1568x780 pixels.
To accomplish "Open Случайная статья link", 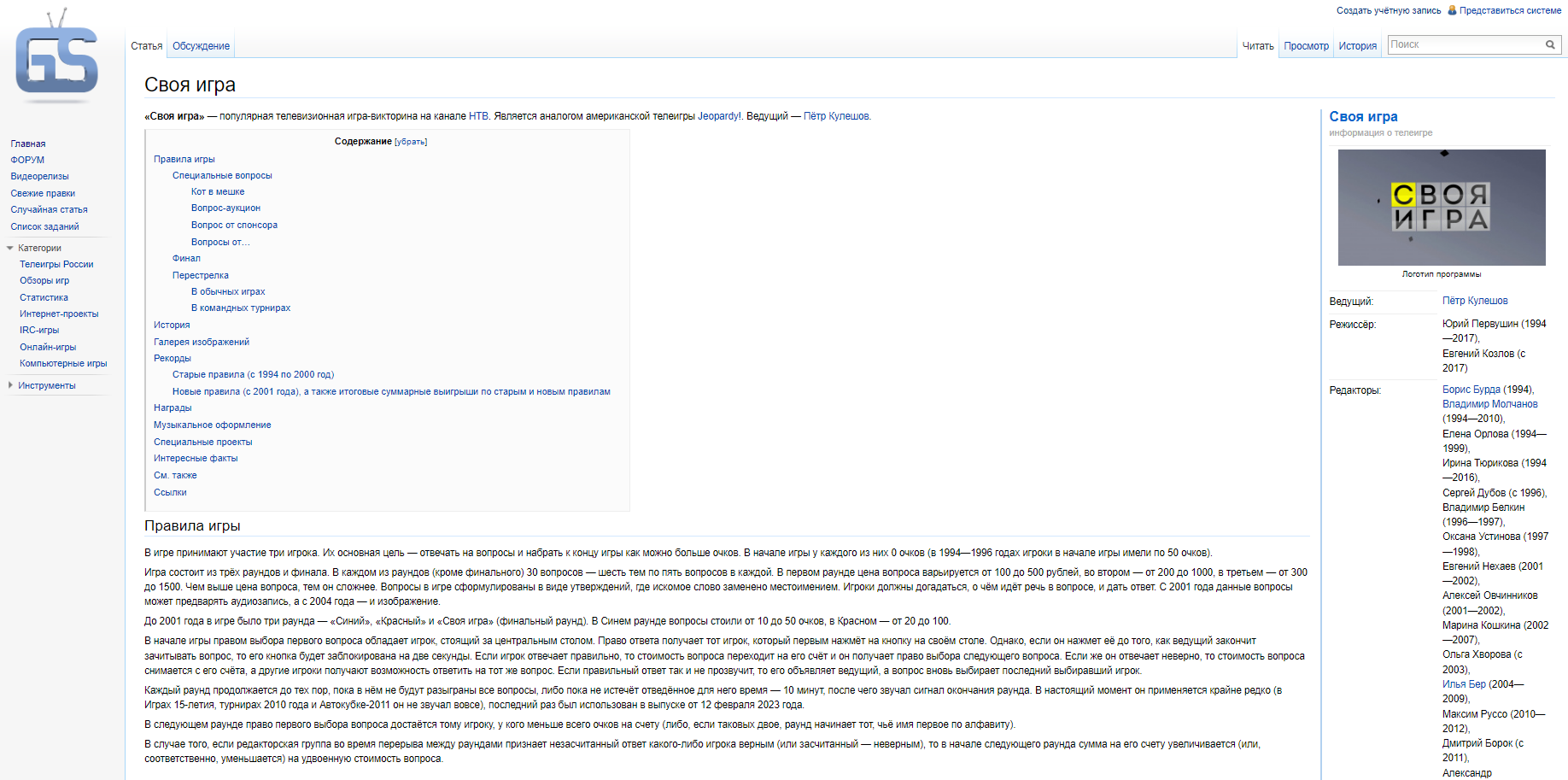I will click(49, 209).
